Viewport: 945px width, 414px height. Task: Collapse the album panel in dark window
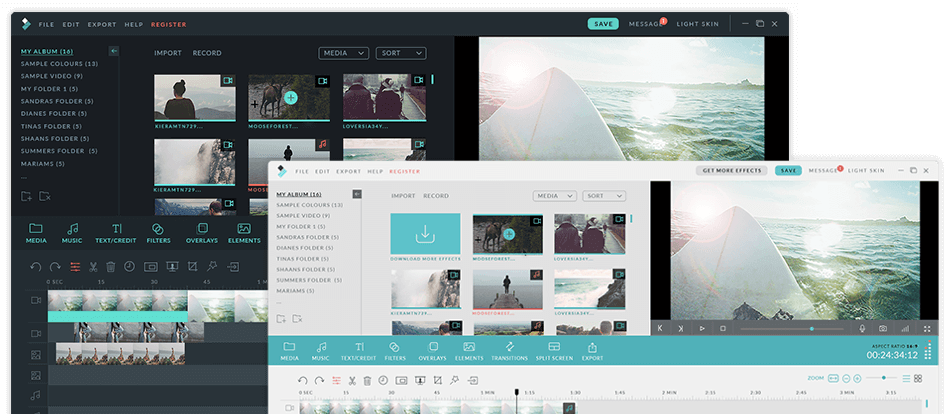[x=114, y=50]
